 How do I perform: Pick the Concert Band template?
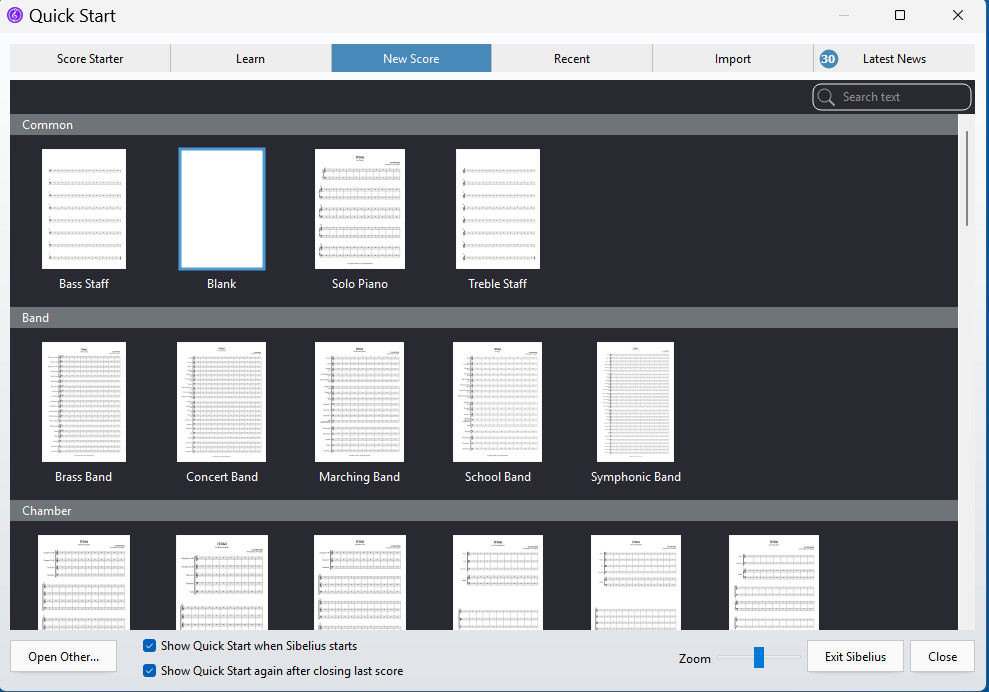tap(222, 412)
